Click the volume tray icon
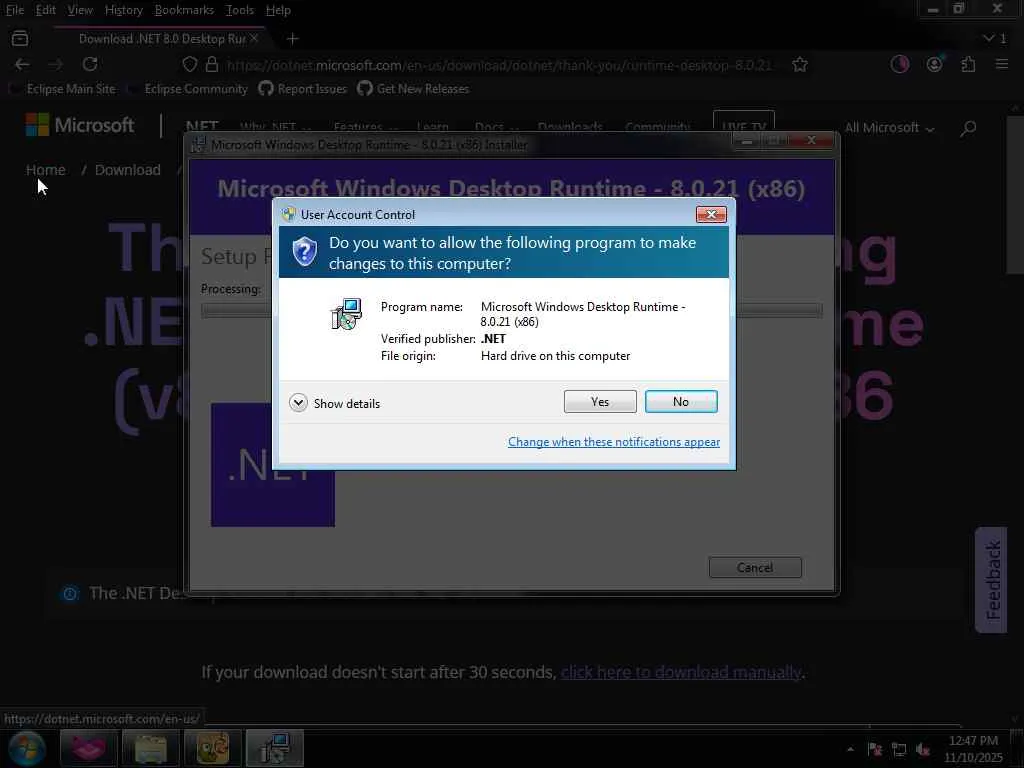The width and height of the screenshot is (1024, 768). [x=923, y=749]
